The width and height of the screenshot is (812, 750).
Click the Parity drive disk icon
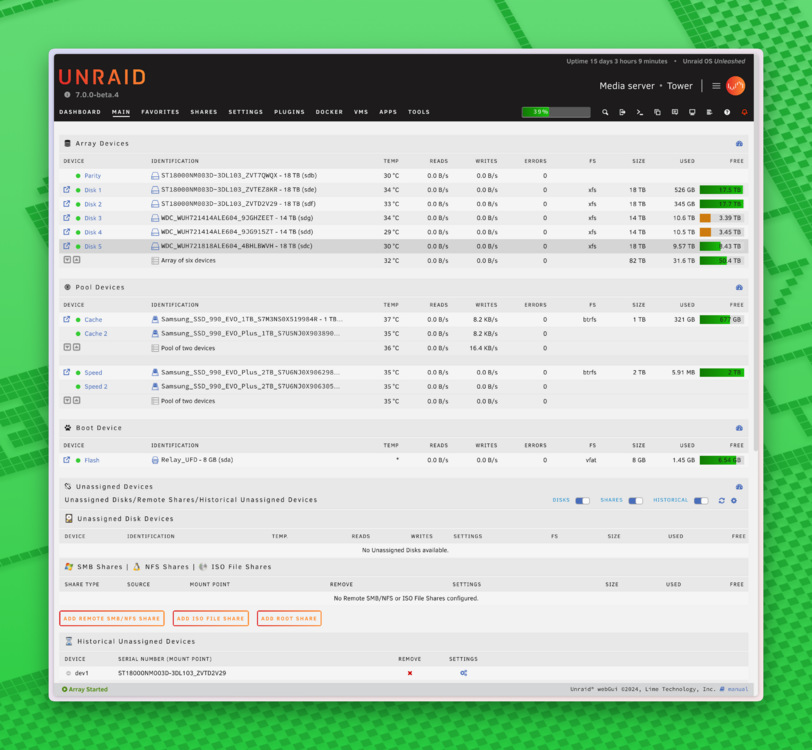[x=155, y=176]
